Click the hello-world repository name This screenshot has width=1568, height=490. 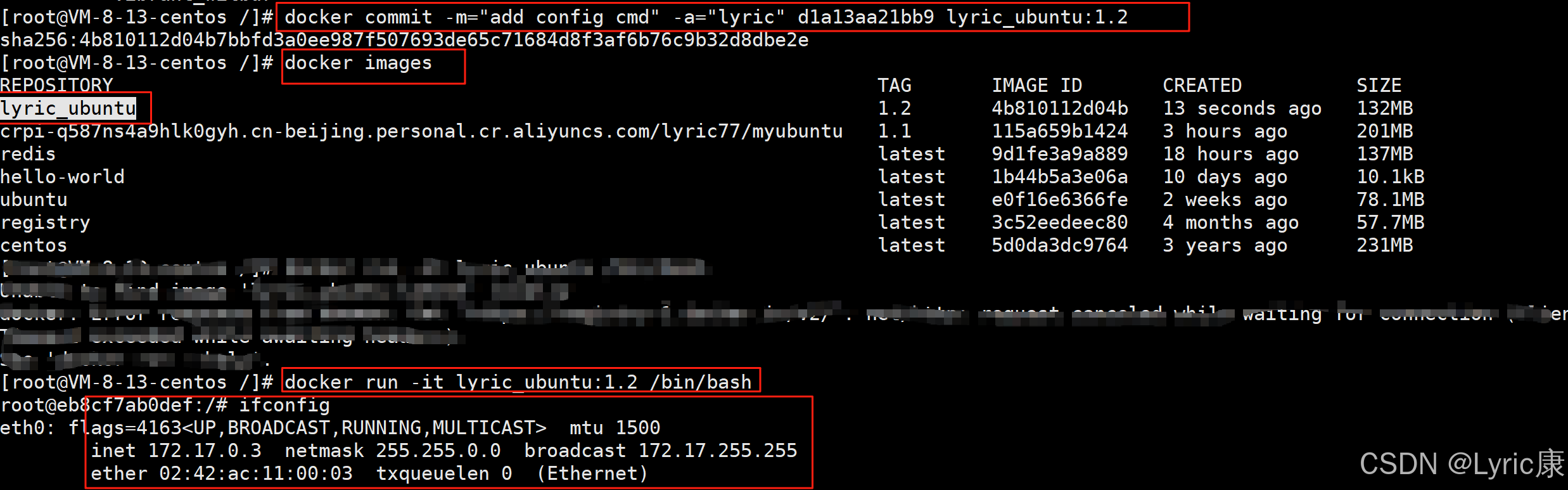tap(62, 177)
